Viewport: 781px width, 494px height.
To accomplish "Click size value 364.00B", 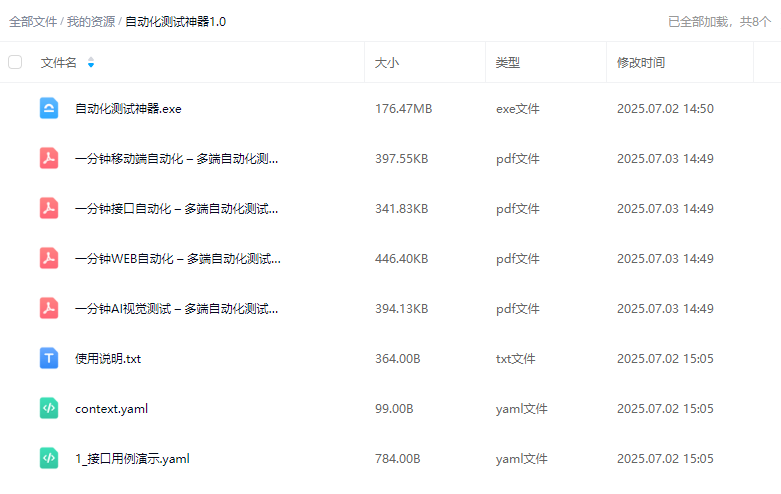I will tap(397, 359).
